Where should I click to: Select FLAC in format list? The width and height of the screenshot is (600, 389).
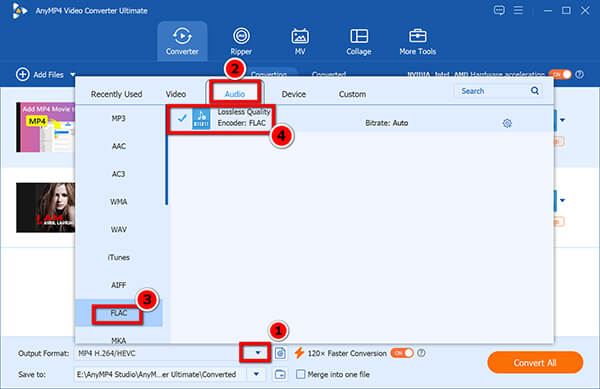(119, 313)
